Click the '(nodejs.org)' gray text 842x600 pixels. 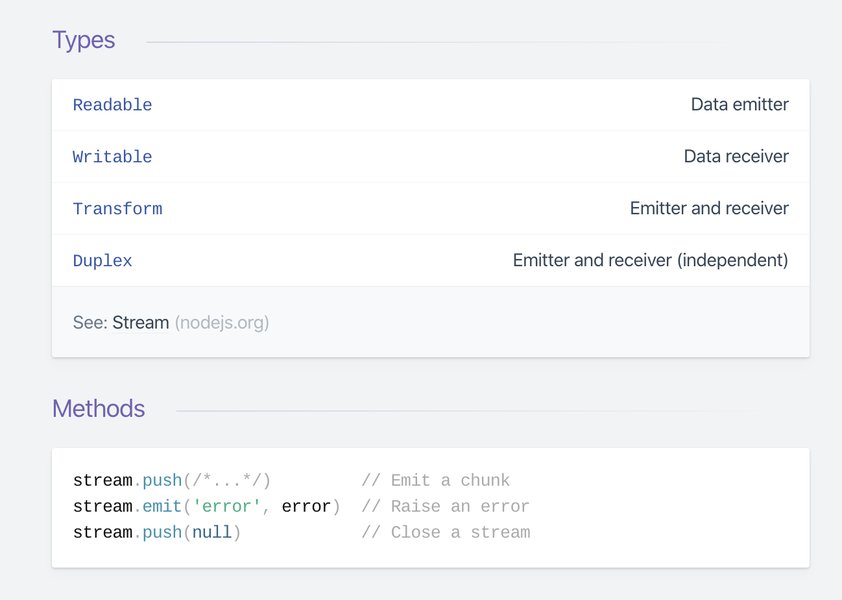click(222, 323)
